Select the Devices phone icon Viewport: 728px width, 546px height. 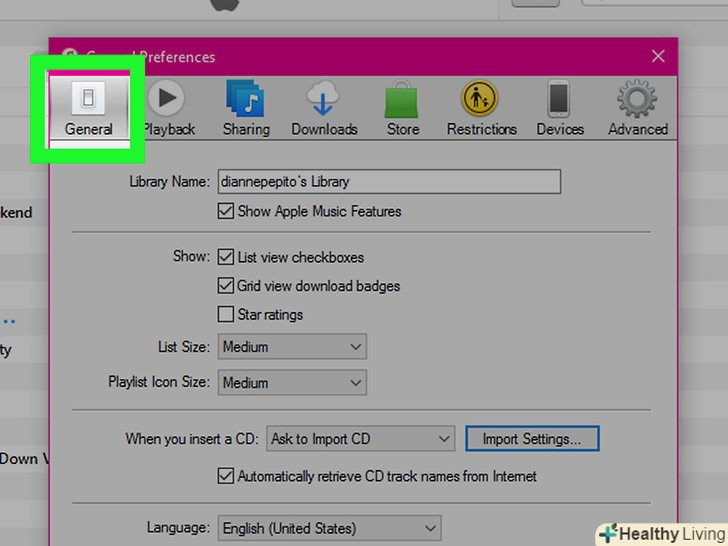559,98
